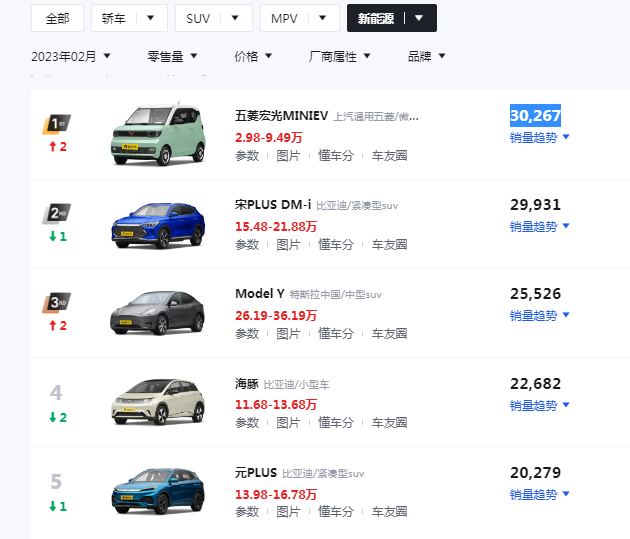Open 懂车分 for 海豚

click(336, 423)
